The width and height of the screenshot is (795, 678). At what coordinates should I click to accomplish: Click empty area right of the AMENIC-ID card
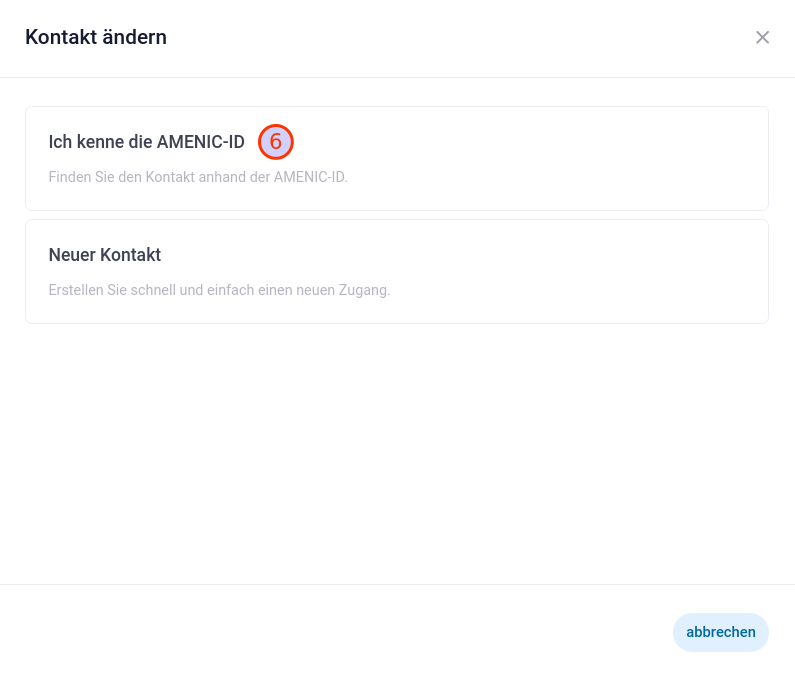[x=558, y=158]
